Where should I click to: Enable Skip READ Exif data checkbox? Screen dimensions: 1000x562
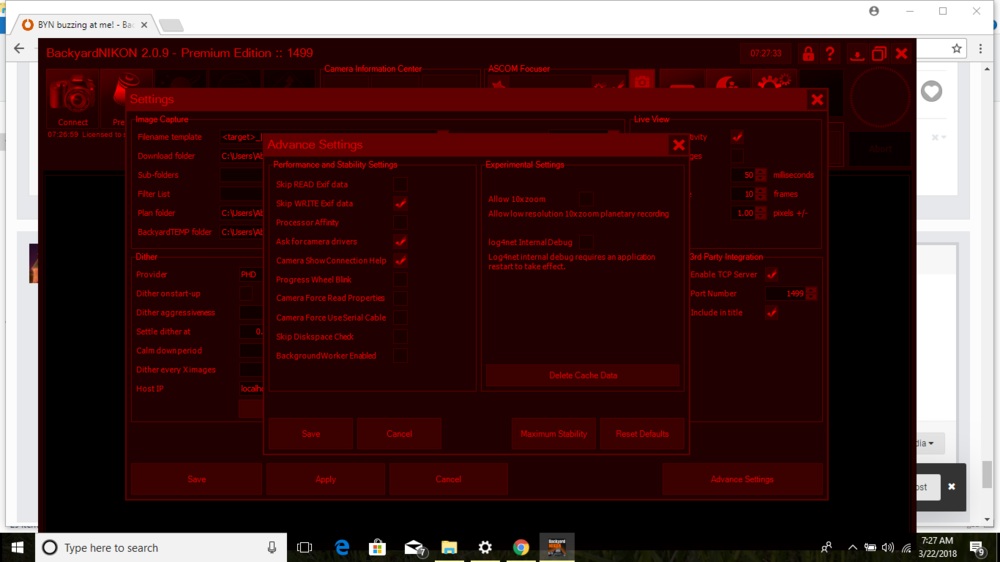pos(400,184)
